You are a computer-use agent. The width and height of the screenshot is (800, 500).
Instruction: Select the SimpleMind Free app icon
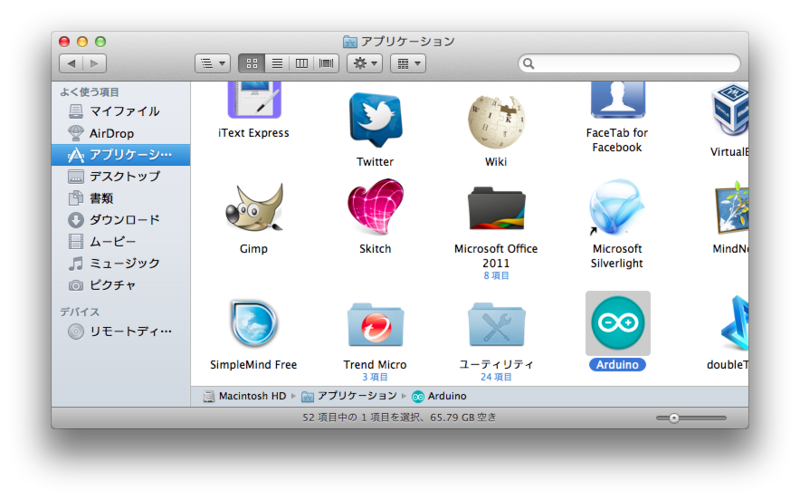tap(254, 323)
